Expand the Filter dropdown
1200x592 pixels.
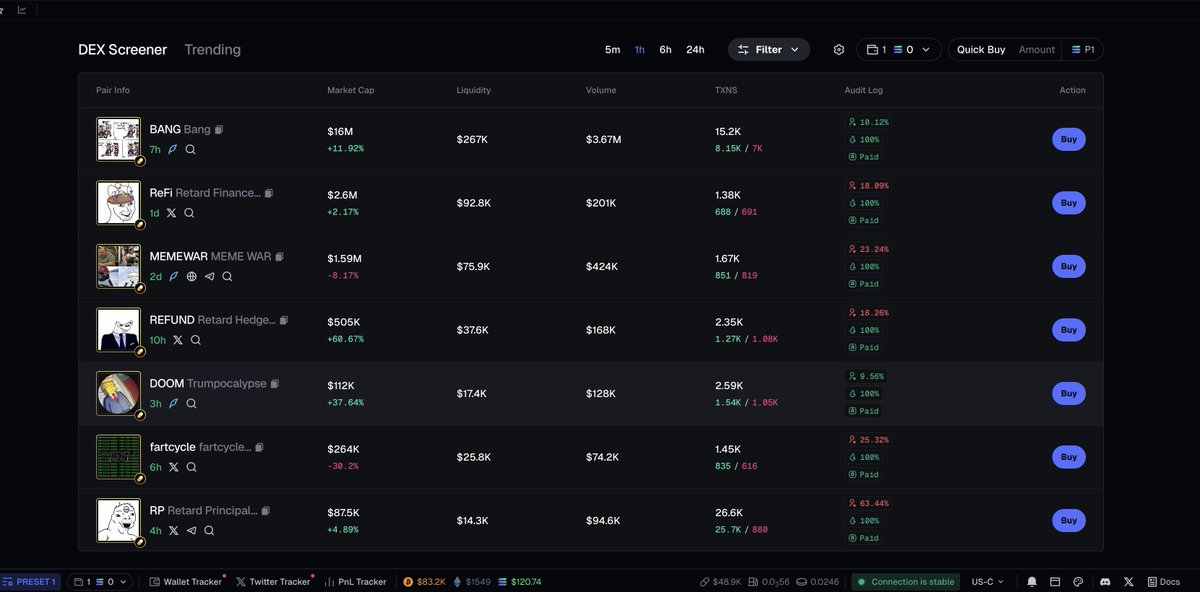tap(768, 49)
